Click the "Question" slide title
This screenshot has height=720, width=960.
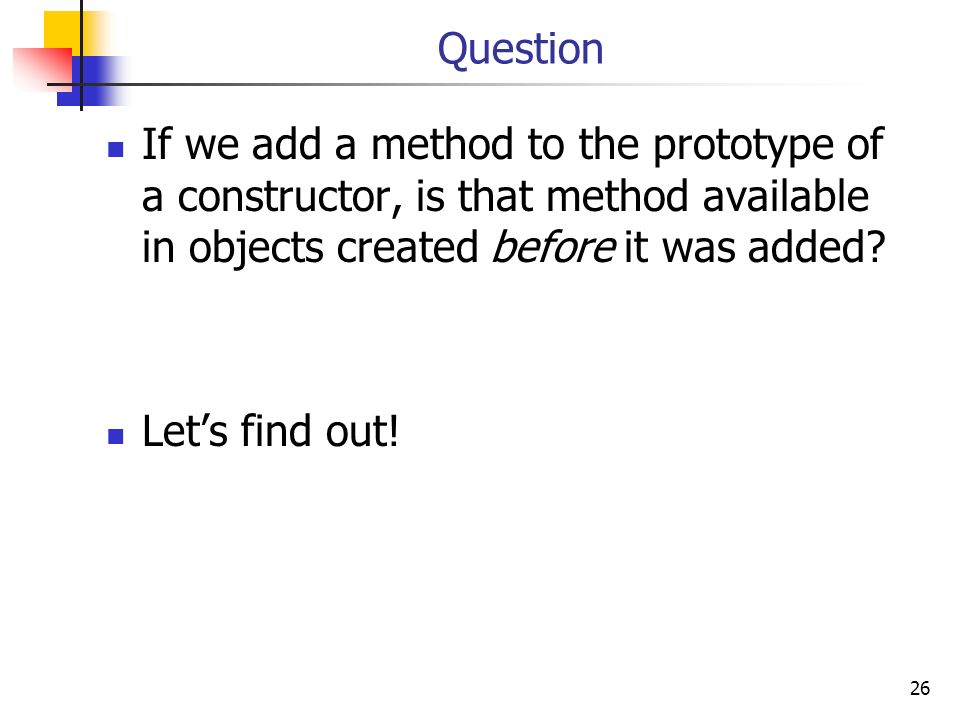point(520,50)
